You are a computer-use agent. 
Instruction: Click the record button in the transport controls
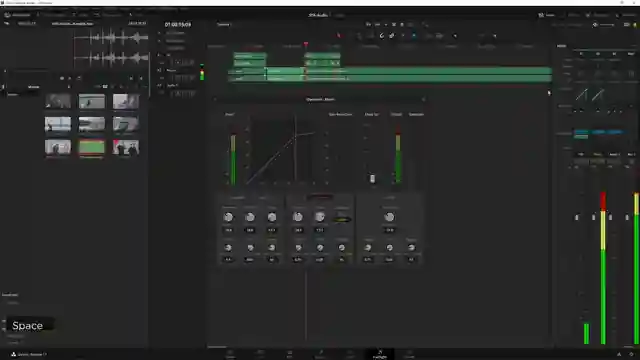402,24
